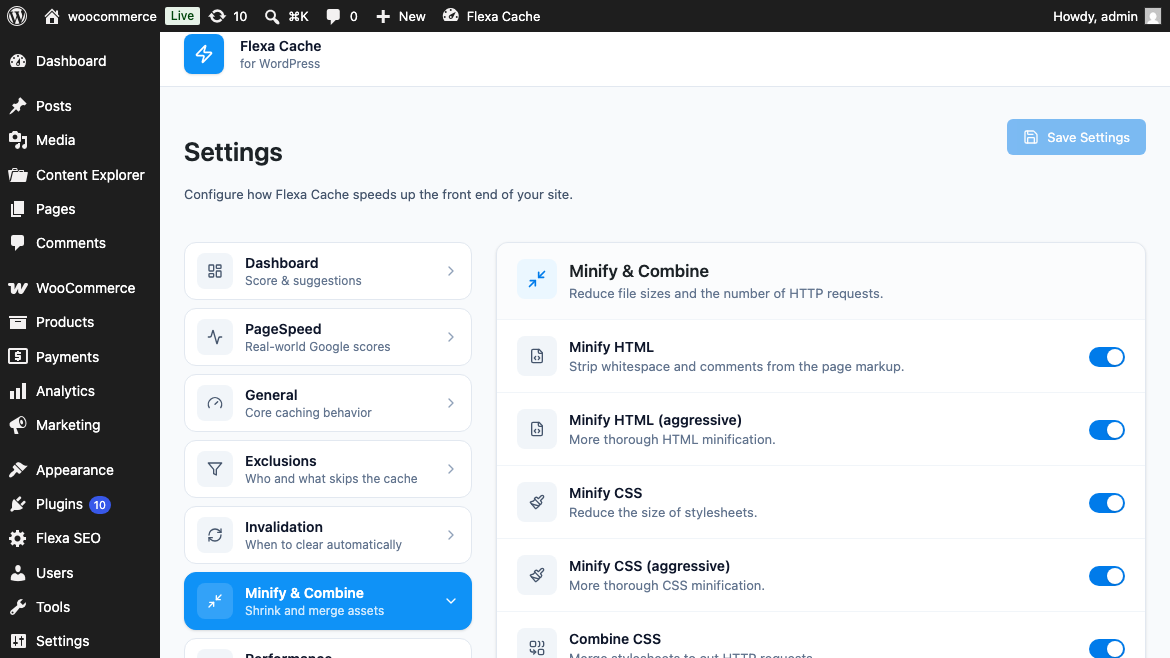Screen dimensions: 1170x658
Task: Click the General speedometer icon
Action: tap(215, 403)
